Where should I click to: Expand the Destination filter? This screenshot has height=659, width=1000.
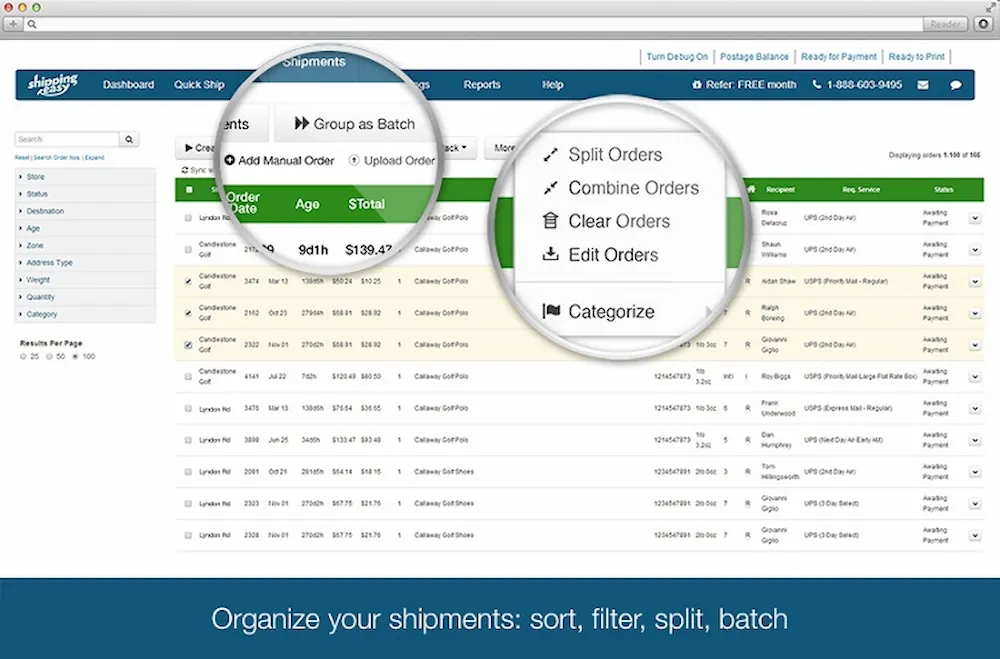(x=85, y=211)
